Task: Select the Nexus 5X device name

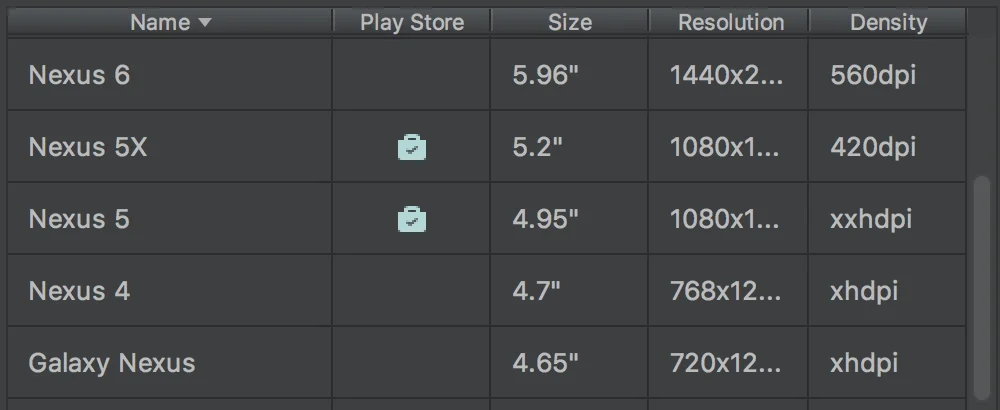Action: click(88, 147)
